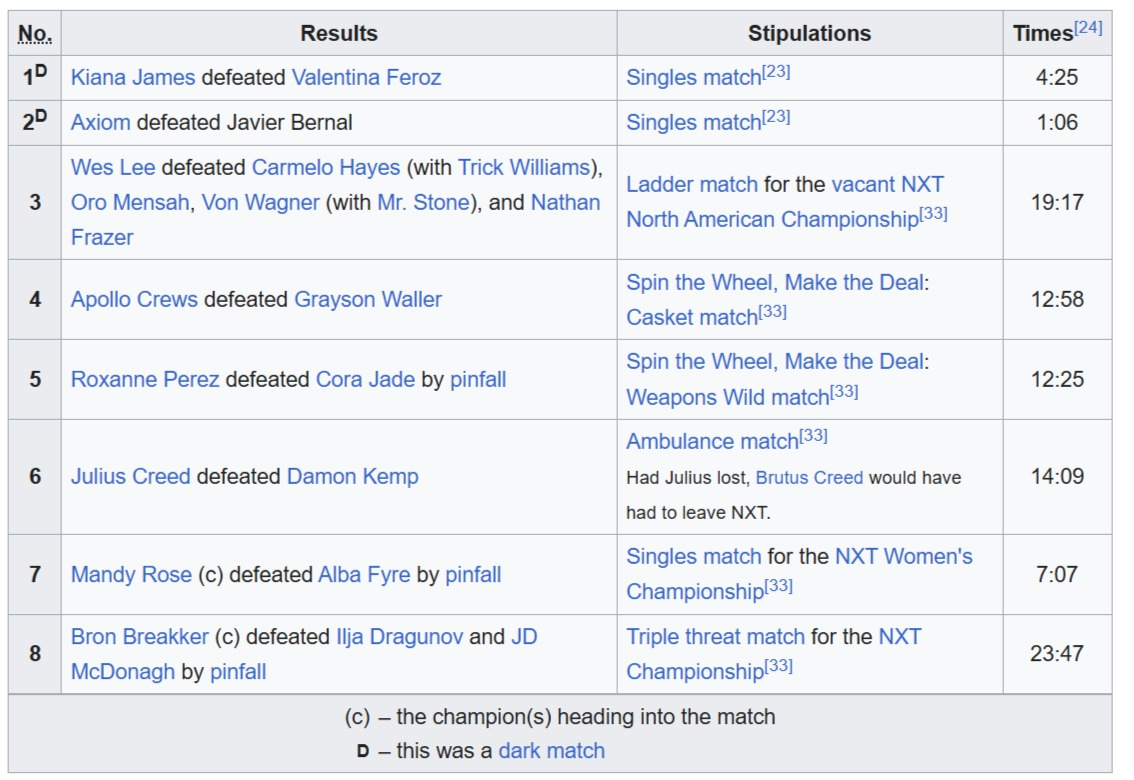The height and width of the screenshot is (780, 1134).
Task: Click the Oro Mensah link
Action: (130, 202)
